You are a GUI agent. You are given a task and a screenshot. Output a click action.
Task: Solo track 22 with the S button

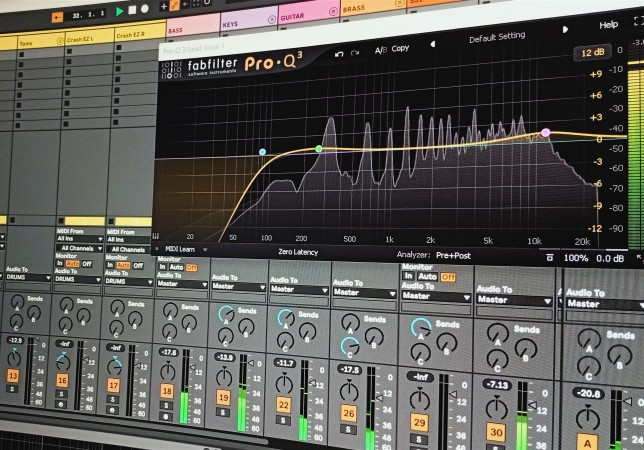coord(283,420)
